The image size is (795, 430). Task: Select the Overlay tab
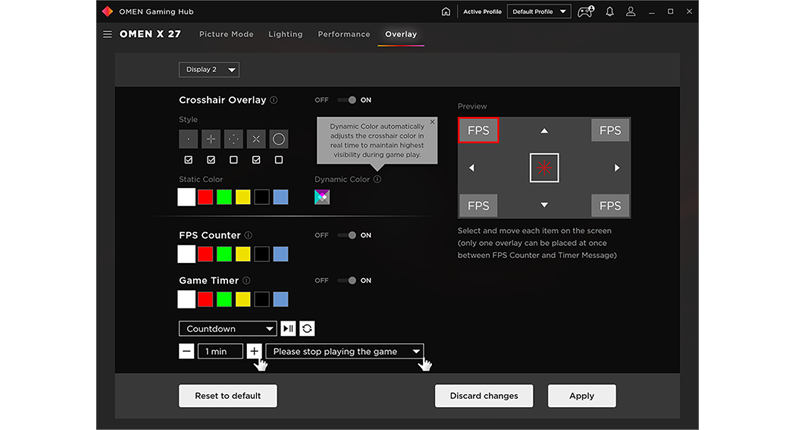[401, 34]
